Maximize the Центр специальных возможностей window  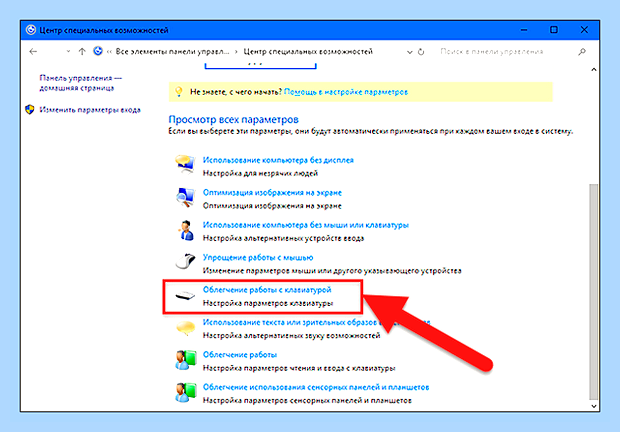(x=554, y=30)
